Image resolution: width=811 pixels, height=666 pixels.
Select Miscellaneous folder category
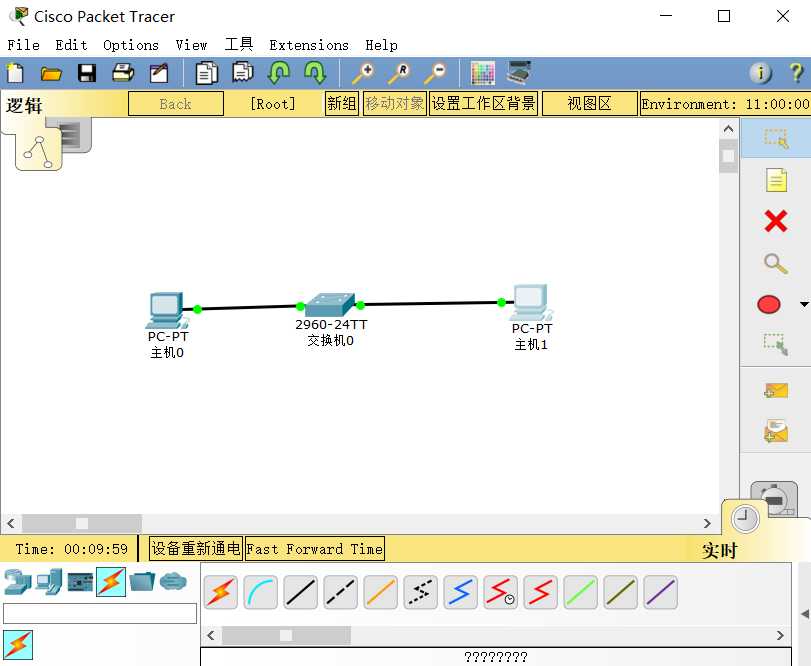point(142,582)
